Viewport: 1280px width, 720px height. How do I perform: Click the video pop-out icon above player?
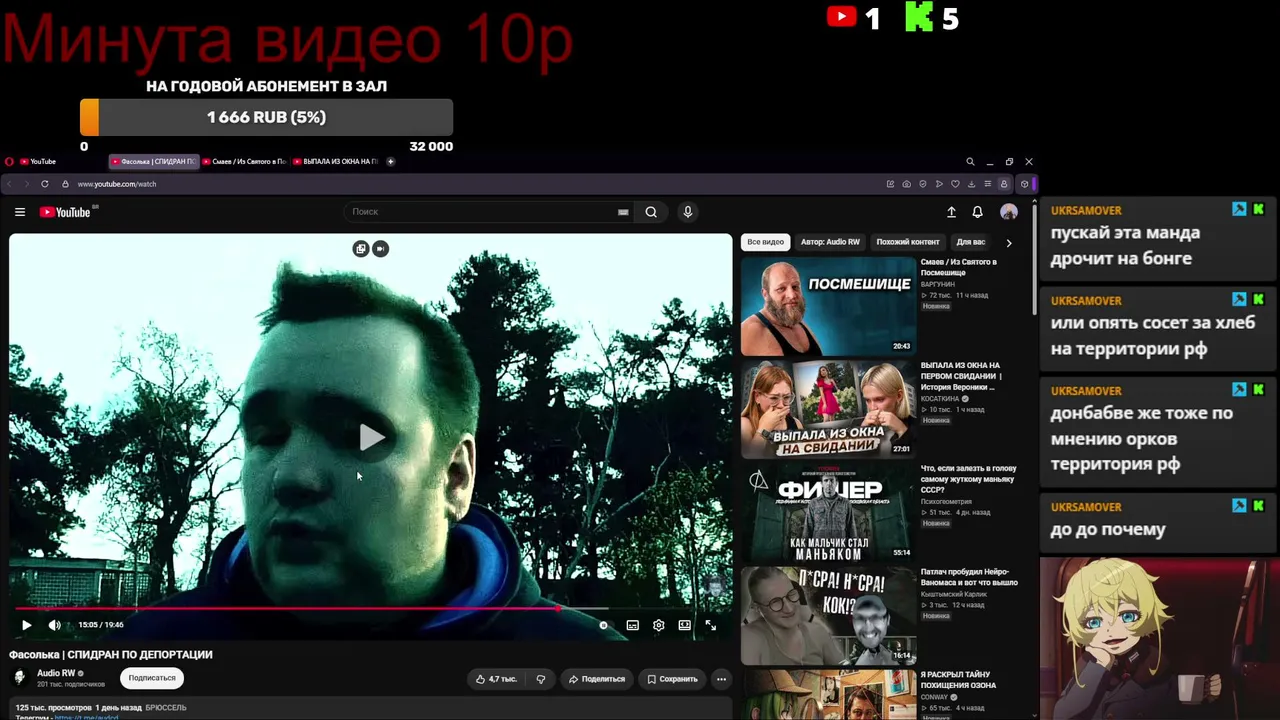pyautogui.click(x=361, y=249)
